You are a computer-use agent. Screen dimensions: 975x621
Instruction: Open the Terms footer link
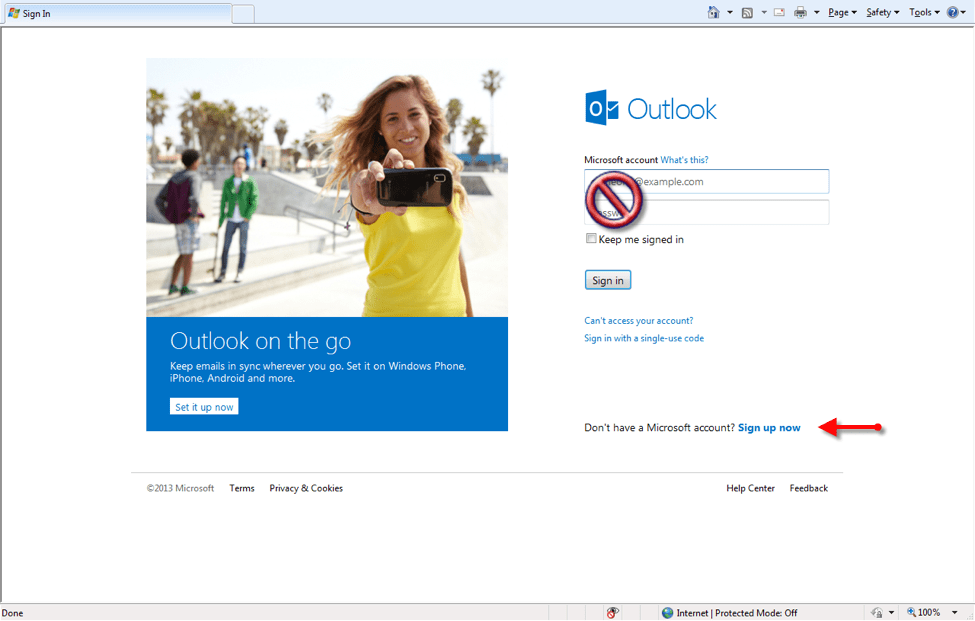242,489
